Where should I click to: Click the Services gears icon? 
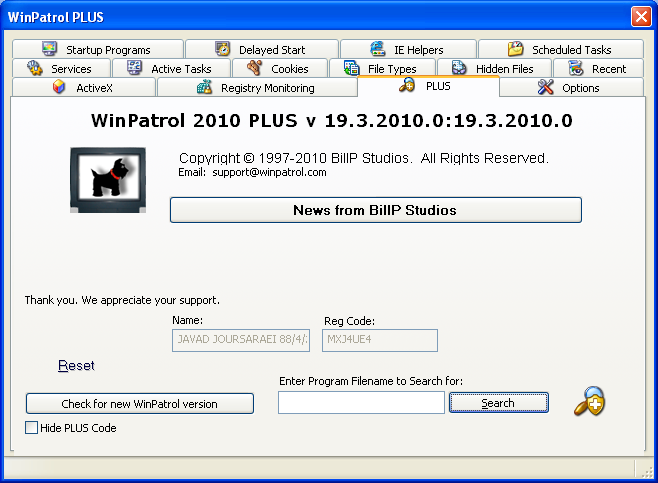[x=35, y=68]
